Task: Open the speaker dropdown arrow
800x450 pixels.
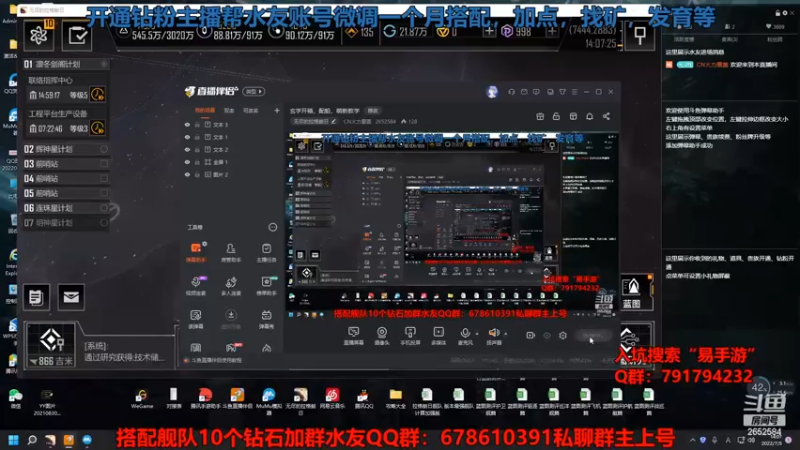Action: coord(506,334)
